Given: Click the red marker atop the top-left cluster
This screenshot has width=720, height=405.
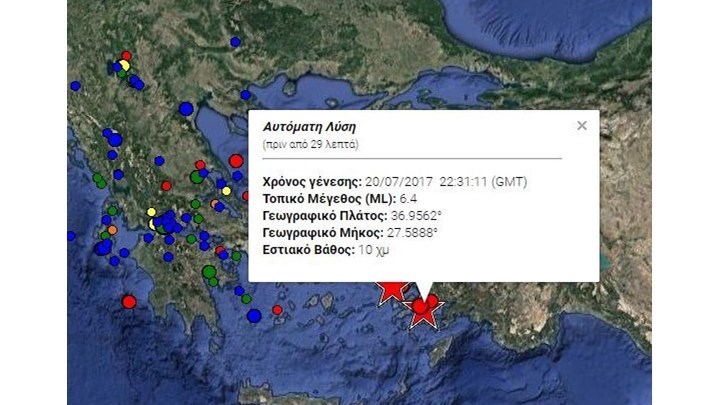Looking at the screenshot, I should point(126,56).
